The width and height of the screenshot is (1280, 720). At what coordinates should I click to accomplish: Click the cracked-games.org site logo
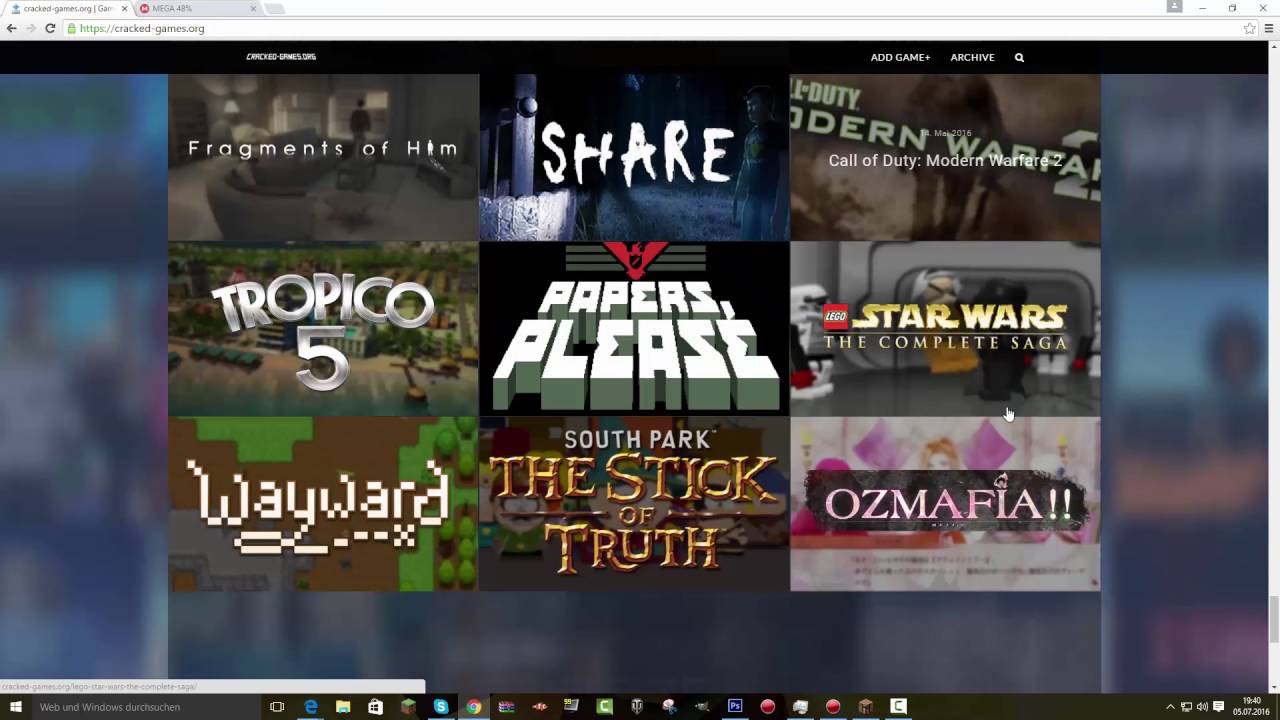click(x=281, y=57)
